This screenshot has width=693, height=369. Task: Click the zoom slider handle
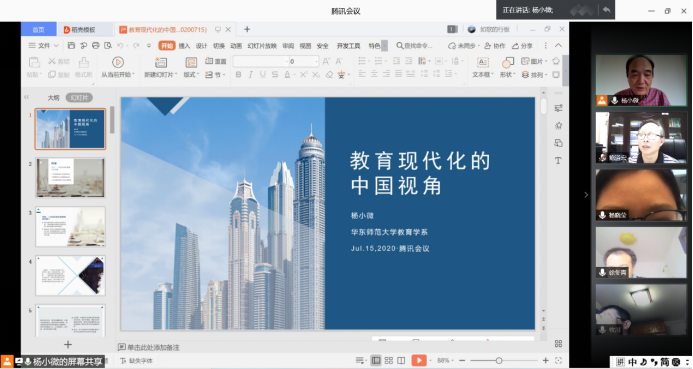pyautogui.click(x=499, y=361)
